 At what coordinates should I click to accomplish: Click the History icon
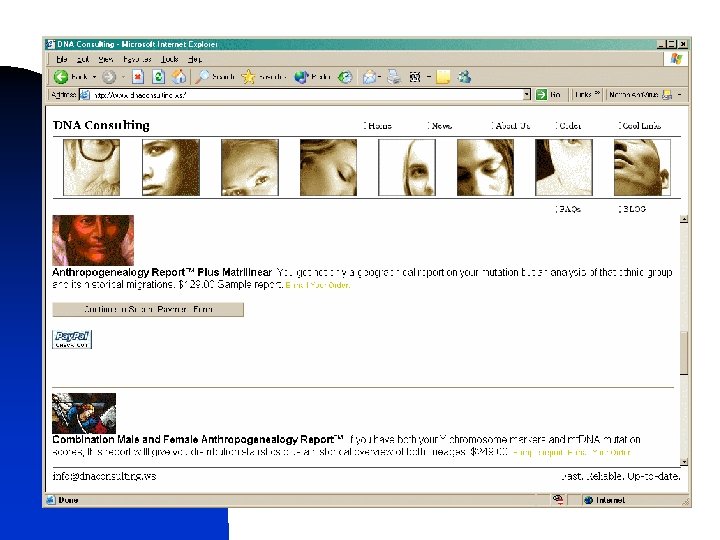pyautogui.click(x=345, y=77)
